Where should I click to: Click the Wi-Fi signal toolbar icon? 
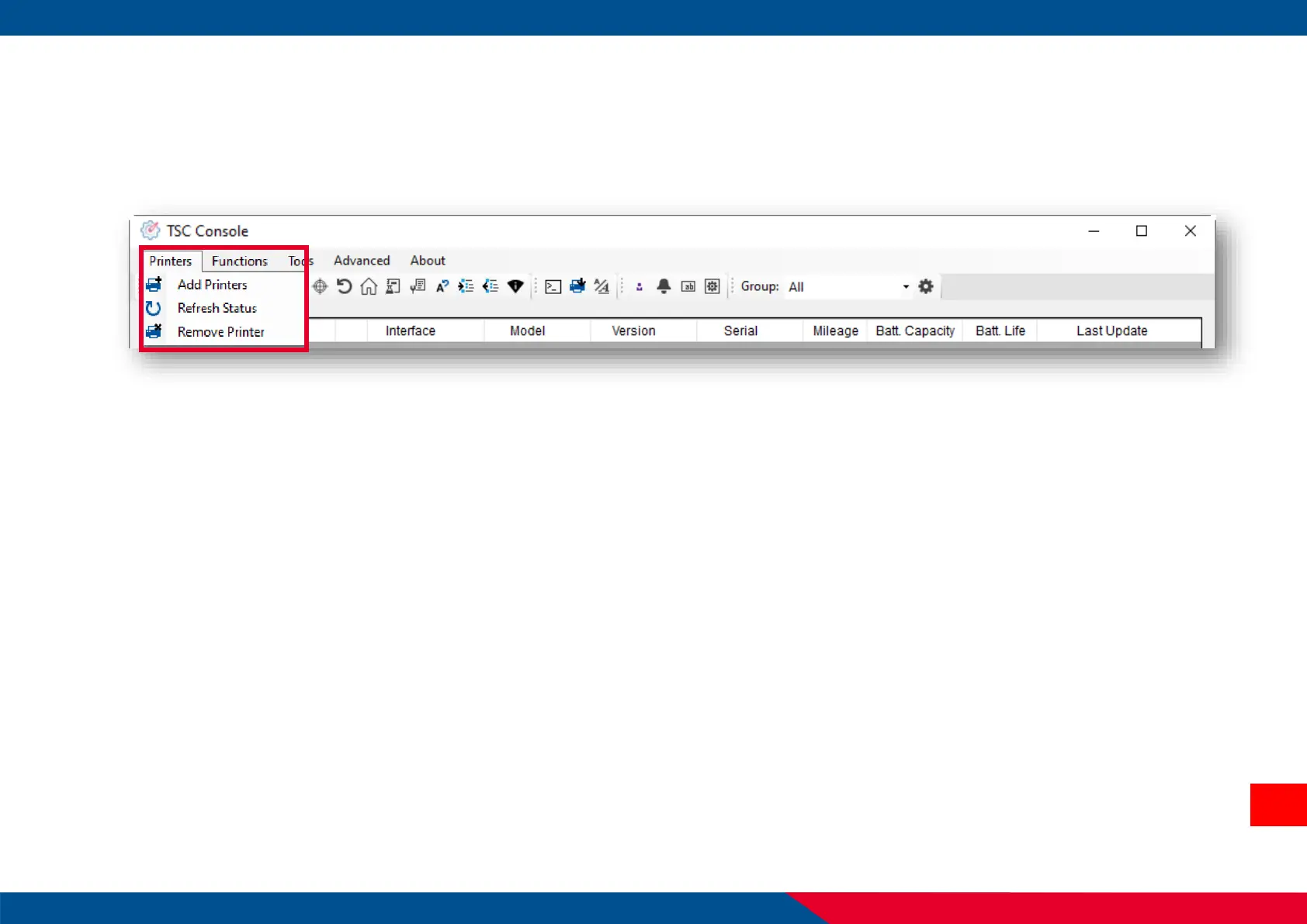(515, 286)
